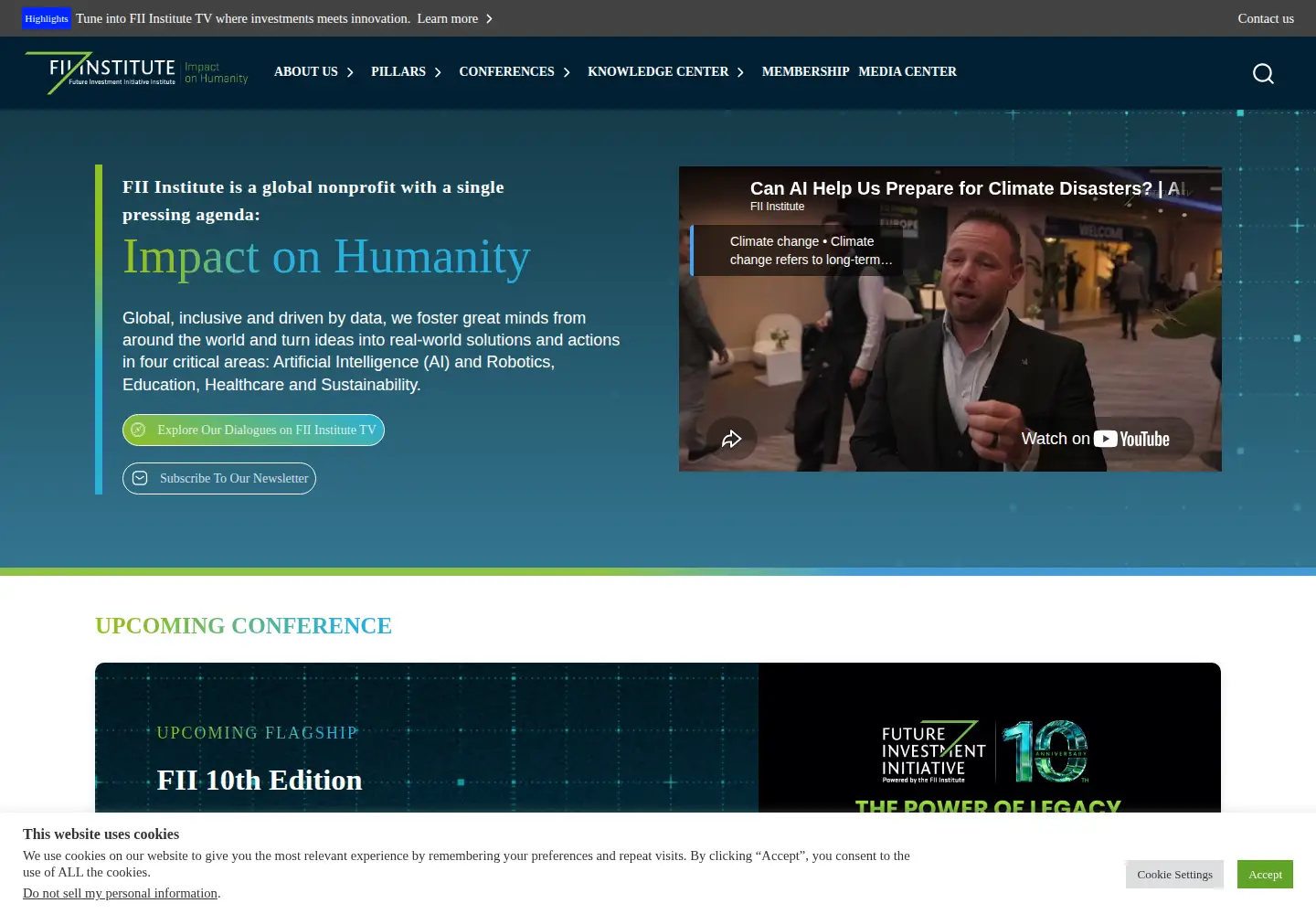1316x914 pixels.
Task: Click the Climate change info card on video
Action: pyautogui.click(x=797, y=250)
